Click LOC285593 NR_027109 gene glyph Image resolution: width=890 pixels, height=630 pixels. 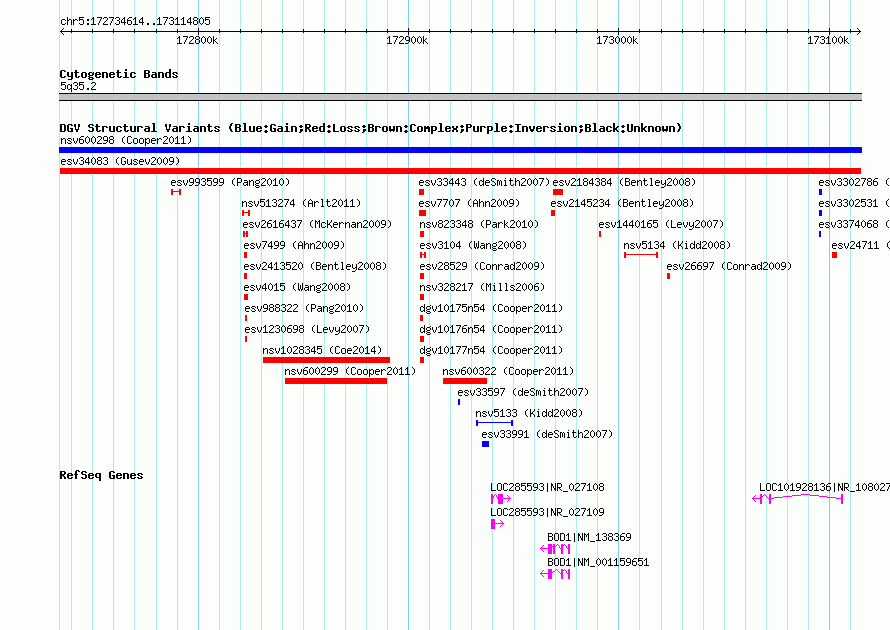[497, 524]
